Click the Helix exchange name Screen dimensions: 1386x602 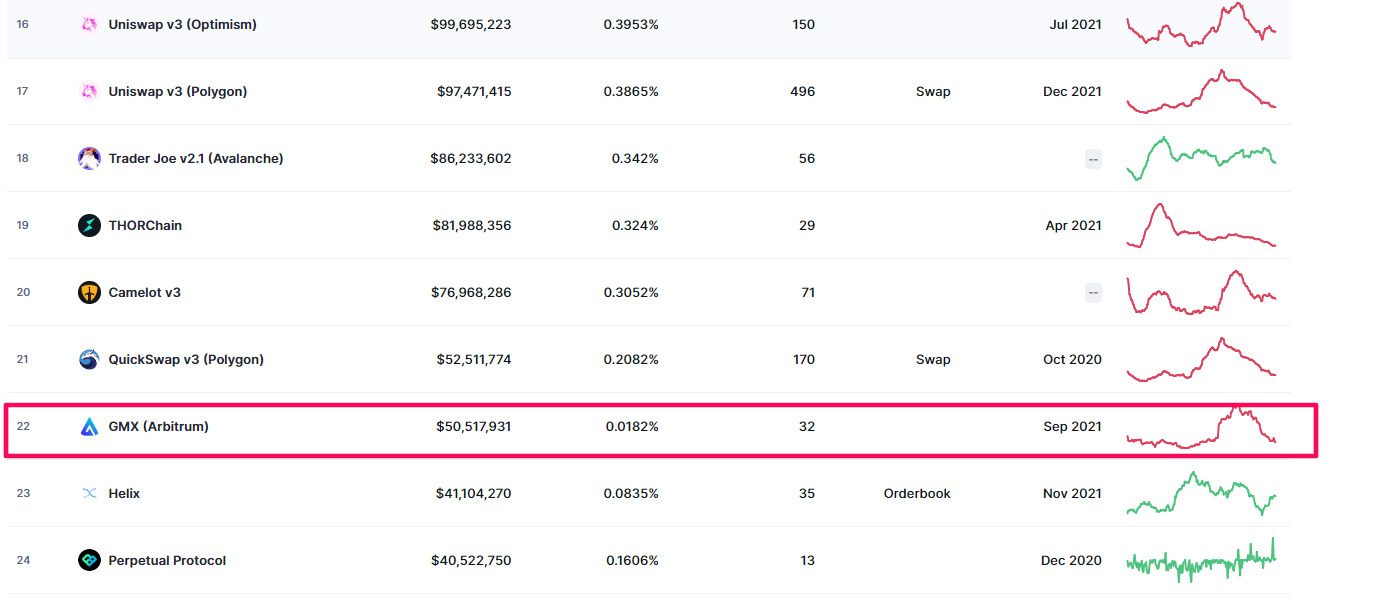(124, 493)
